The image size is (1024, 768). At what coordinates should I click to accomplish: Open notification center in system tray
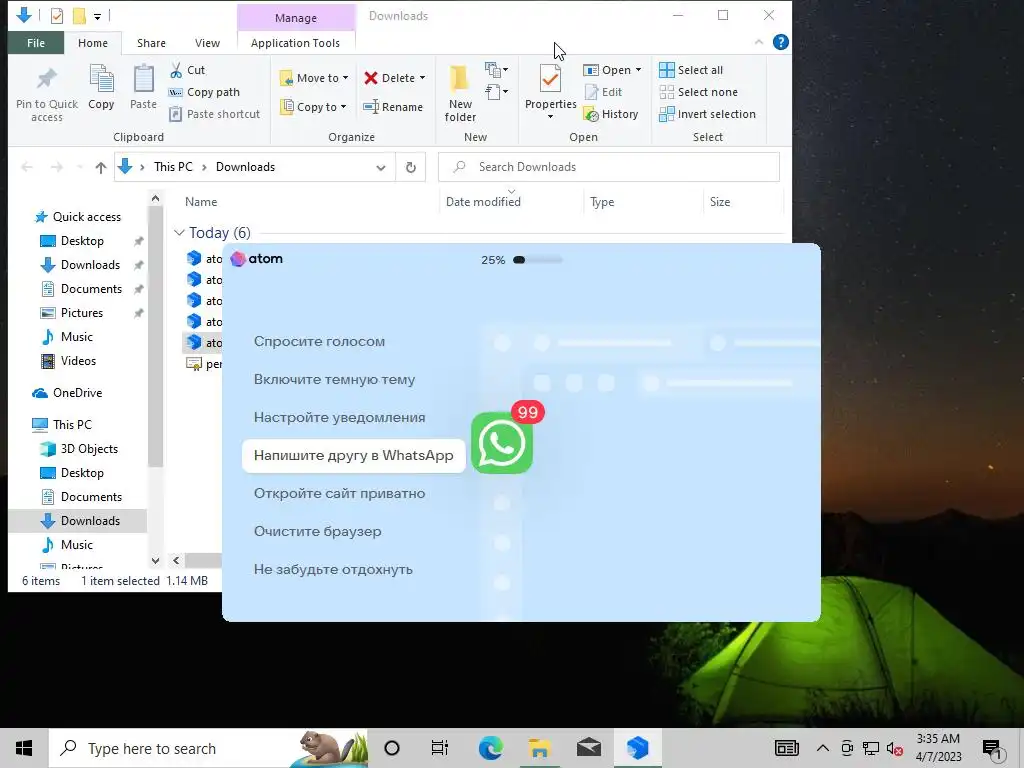(x=991, y=748)
